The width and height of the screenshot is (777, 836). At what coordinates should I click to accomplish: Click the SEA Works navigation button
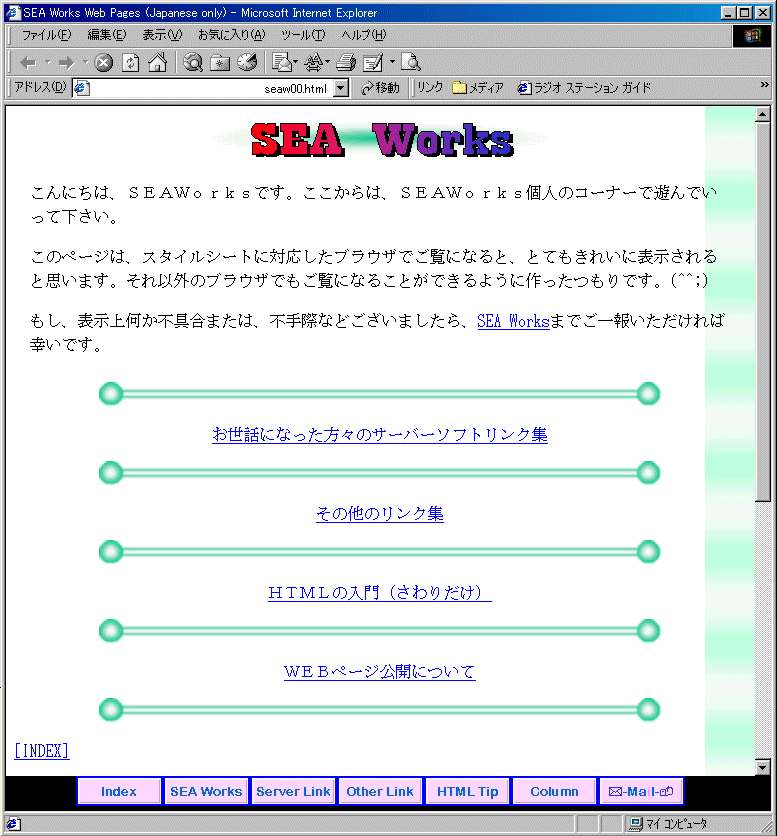206,791
